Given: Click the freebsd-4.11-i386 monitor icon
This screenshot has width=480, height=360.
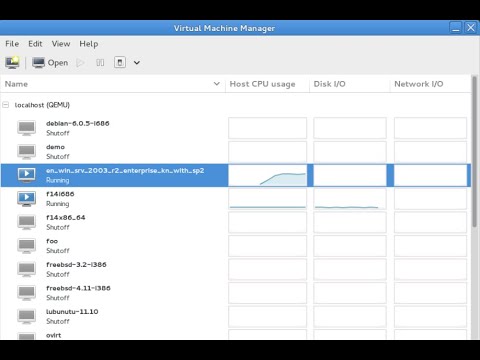Looking at the screenshot, I should 27,293.
